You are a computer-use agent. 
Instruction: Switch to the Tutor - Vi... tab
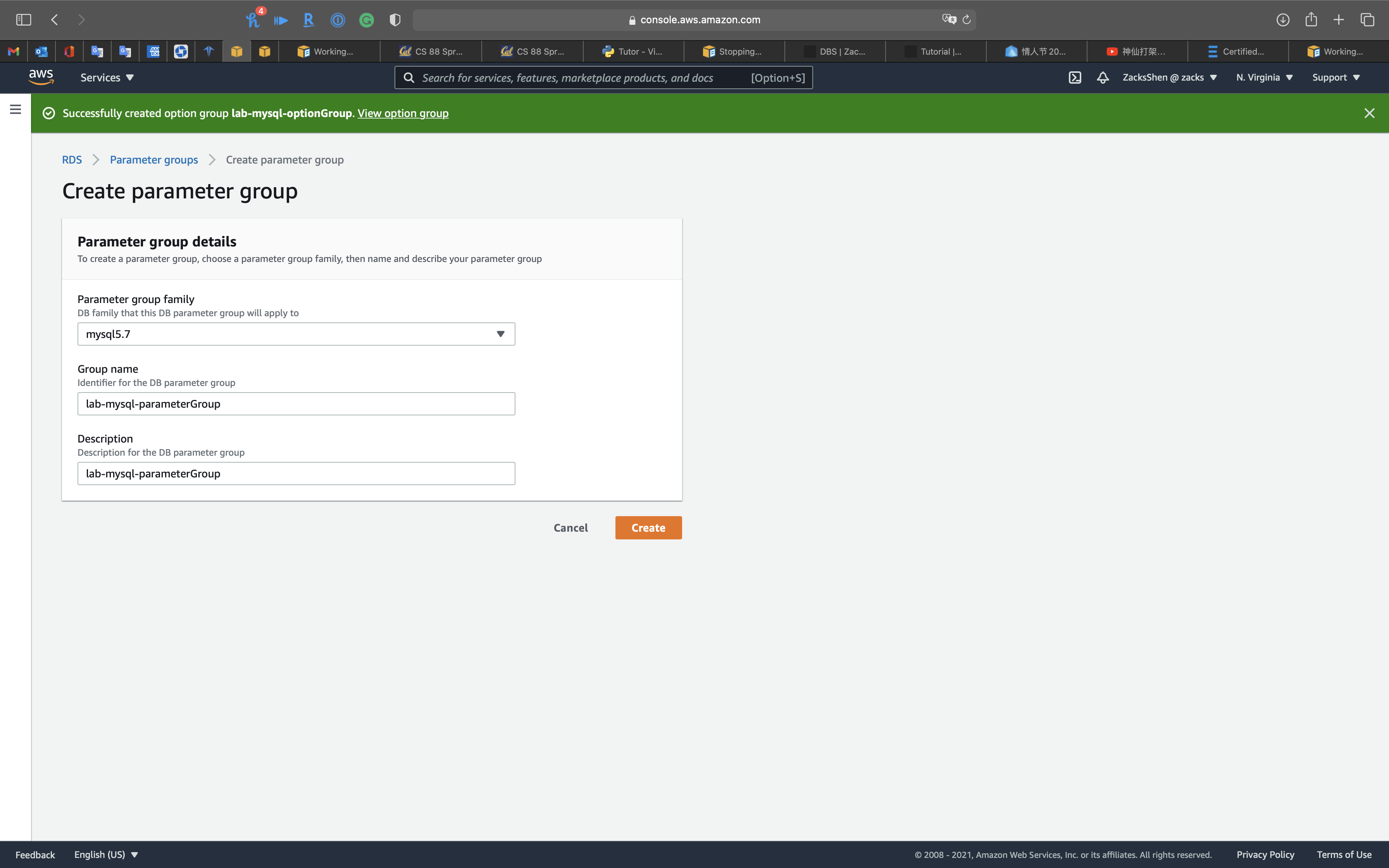point(632,52)
